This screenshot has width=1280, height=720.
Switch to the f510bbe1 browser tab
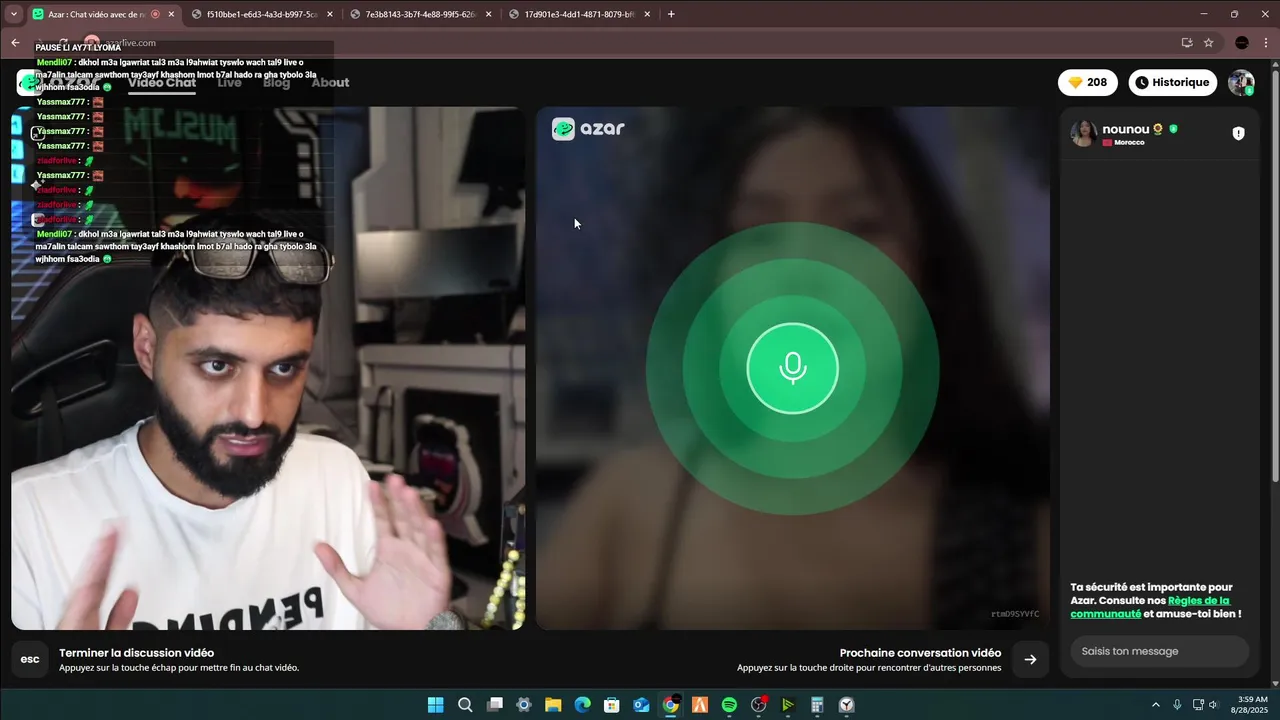point(260,14)
